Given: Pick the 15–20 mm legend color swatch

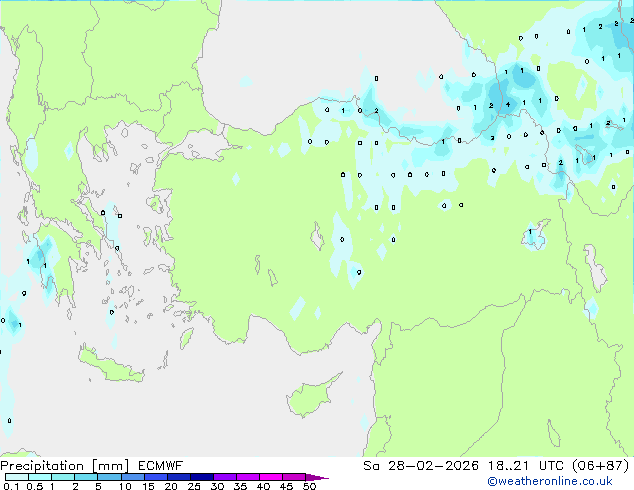Looking at the screenshot, I should tap(155, 477).
